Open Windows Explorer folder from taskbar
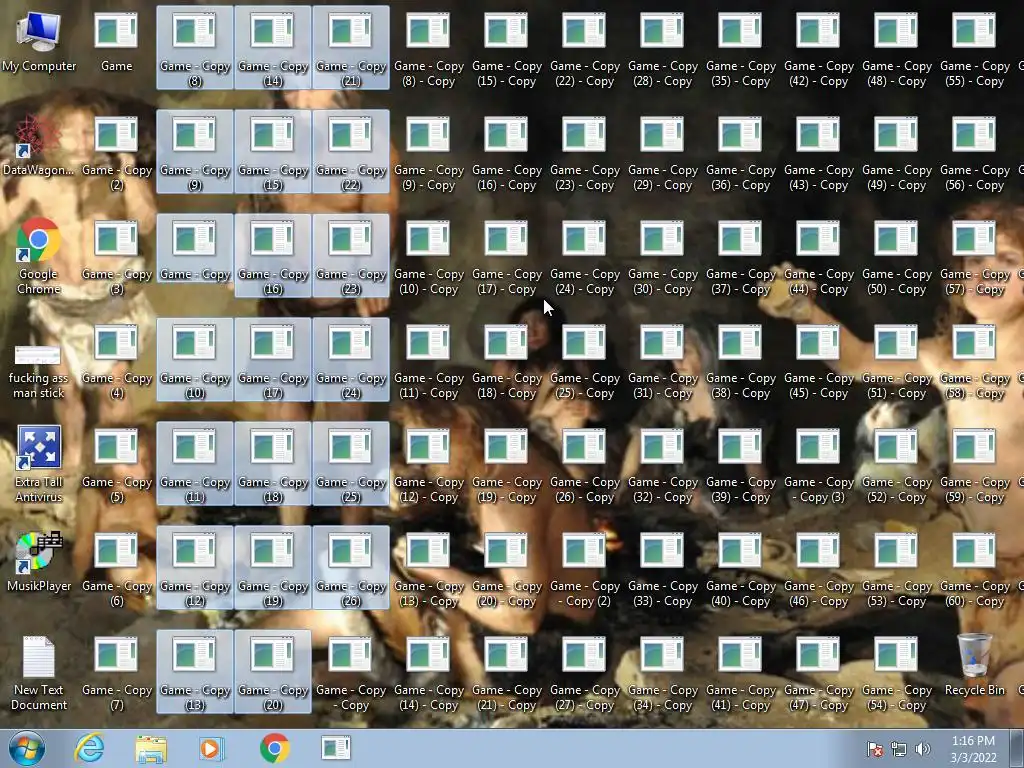Image resolution: width=1024 pixels, height=768 pixels. tap(151, 748)
